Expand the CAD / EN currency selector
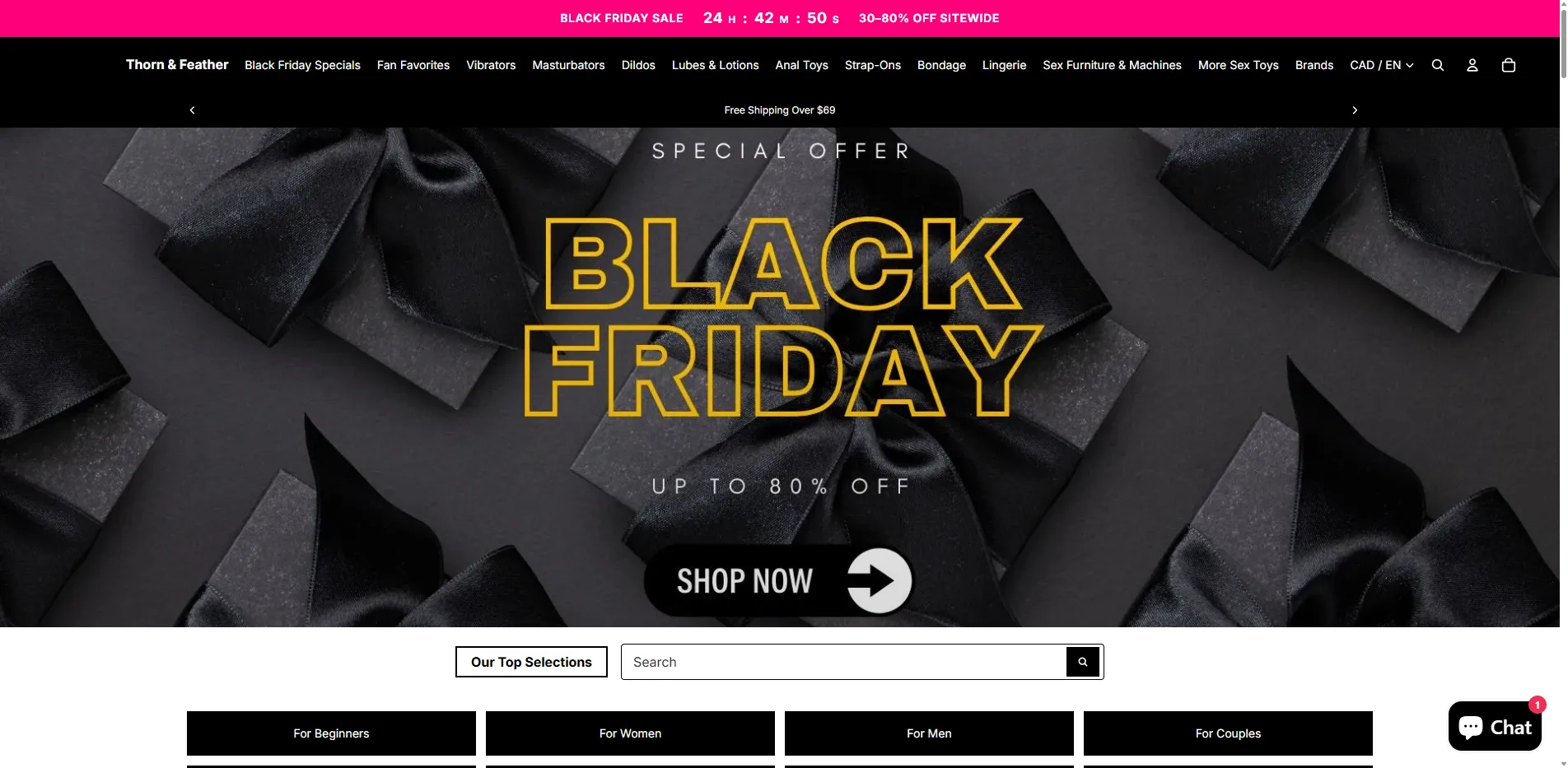Screen dimensions: 1568x768 coord(1382,65)
